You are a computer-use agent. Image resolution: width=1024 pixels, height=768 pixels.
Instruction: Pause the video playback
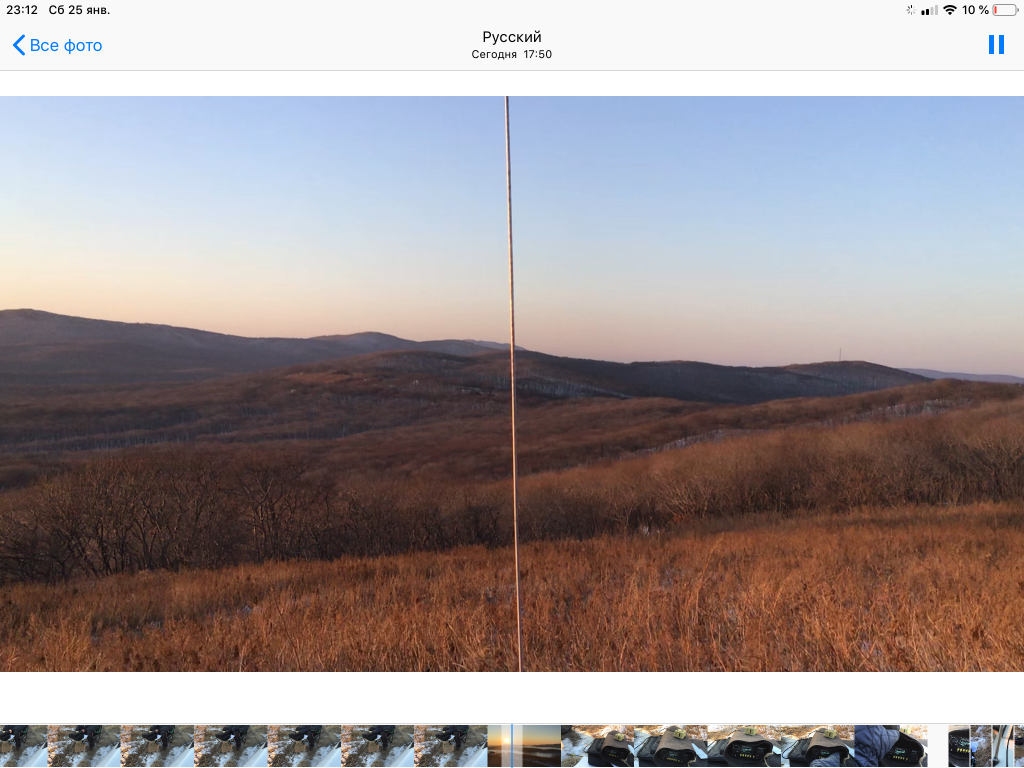[x=996, y=44]
